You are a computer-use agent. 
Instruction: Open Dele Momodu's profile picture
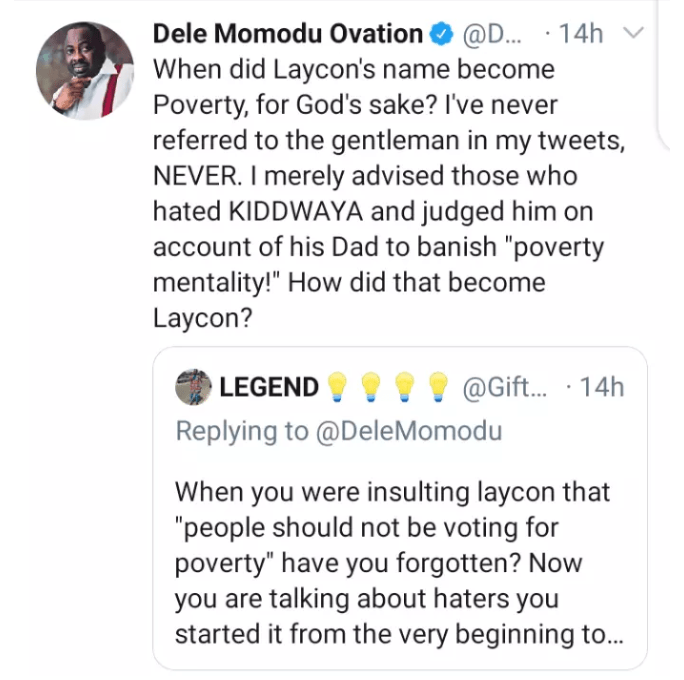[x=84, y=70]
